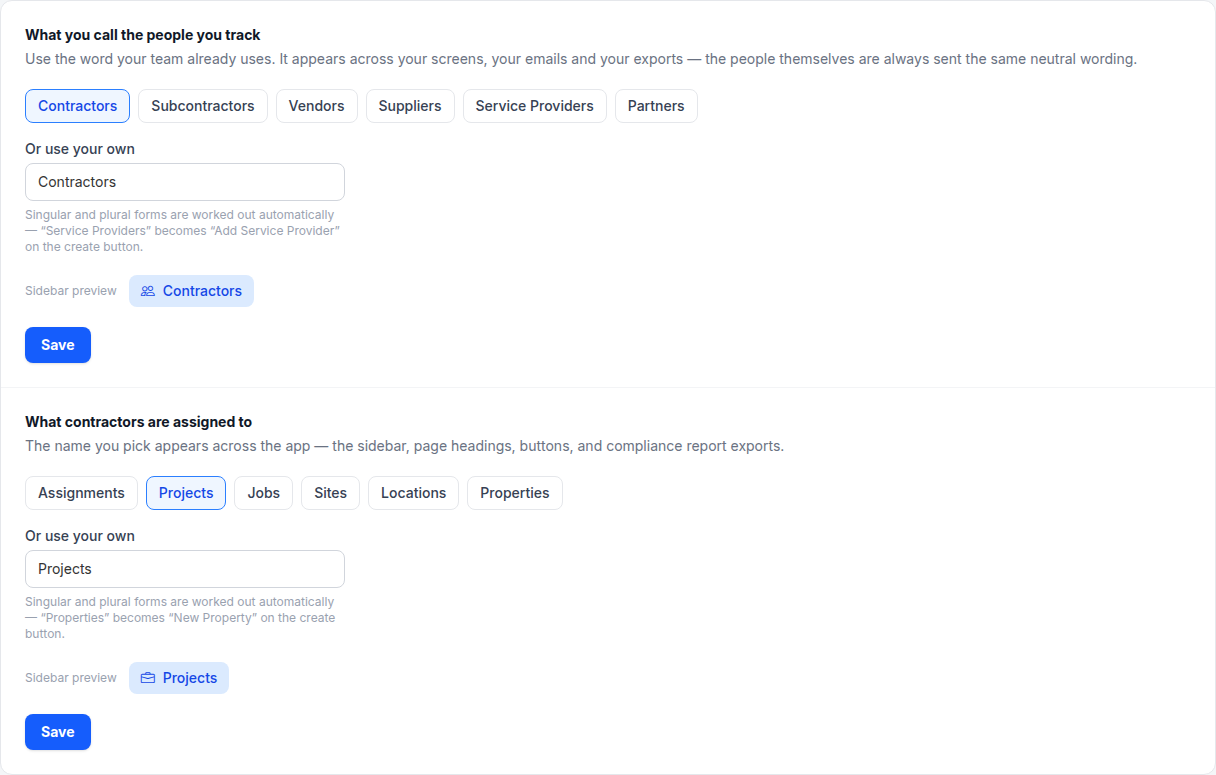Save the assignment naming section
Image resolution: width=1216 pixels, height=775 pixels.
click(58, 732)
